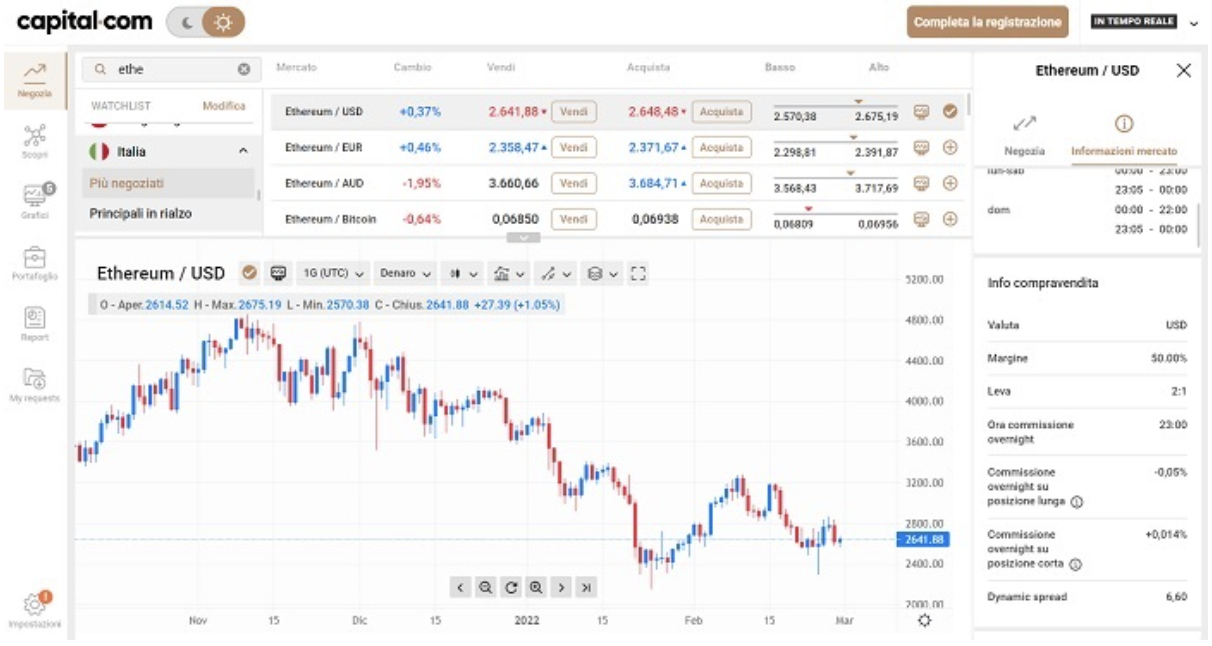This screenshot has height=646, width=1212.
Task: Collapse the market list handle above chart
Action: point(524,238)
